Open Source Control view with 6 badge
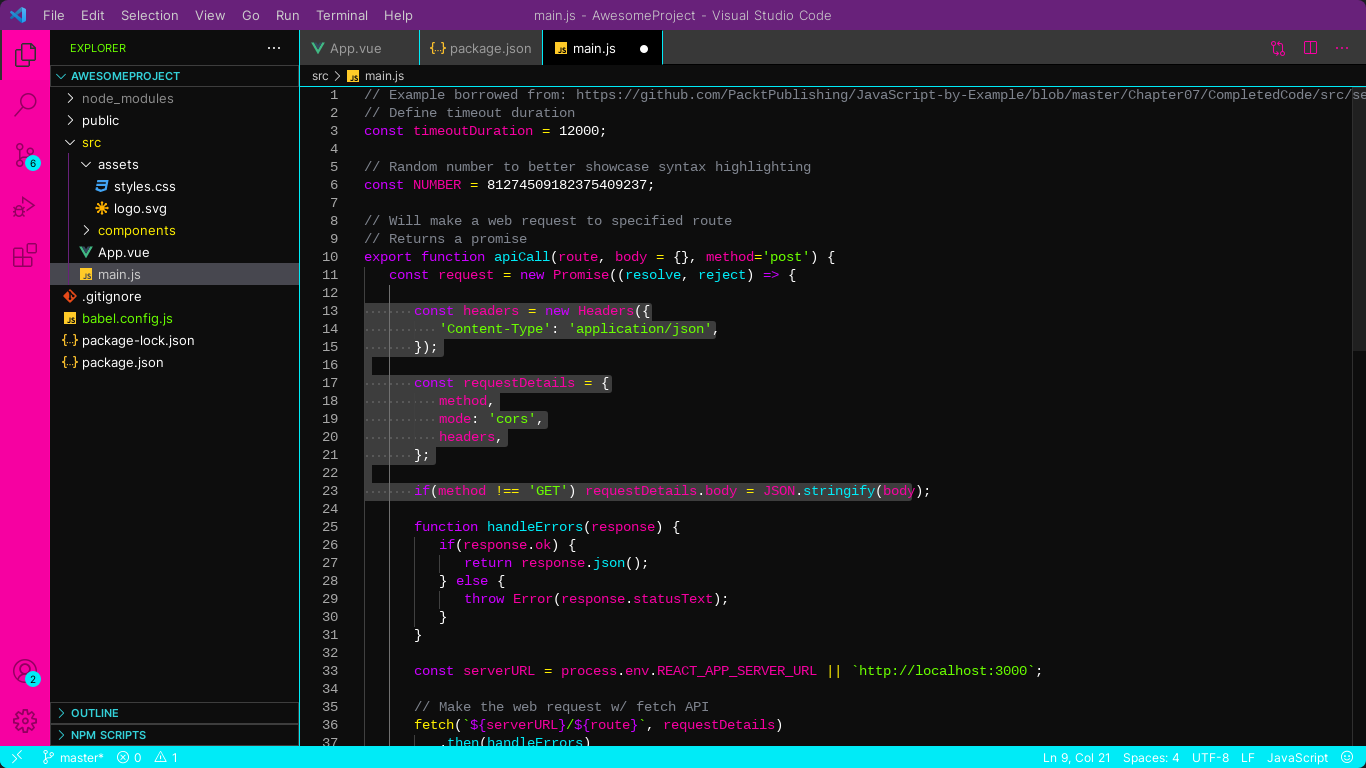 click(25, 155)
